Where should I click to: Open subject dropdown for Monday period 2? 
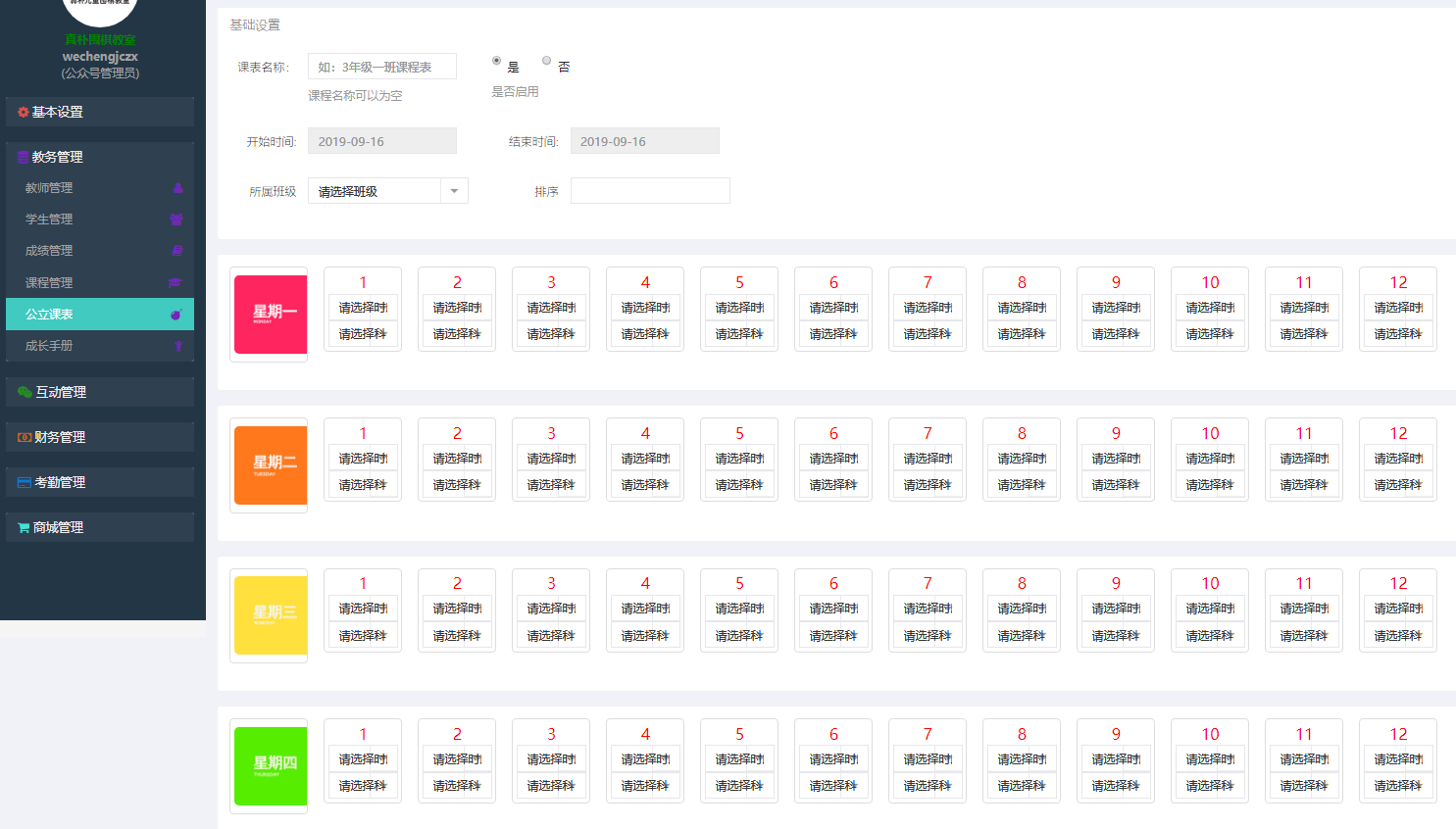pyautogui.click(x=457, y=334)
